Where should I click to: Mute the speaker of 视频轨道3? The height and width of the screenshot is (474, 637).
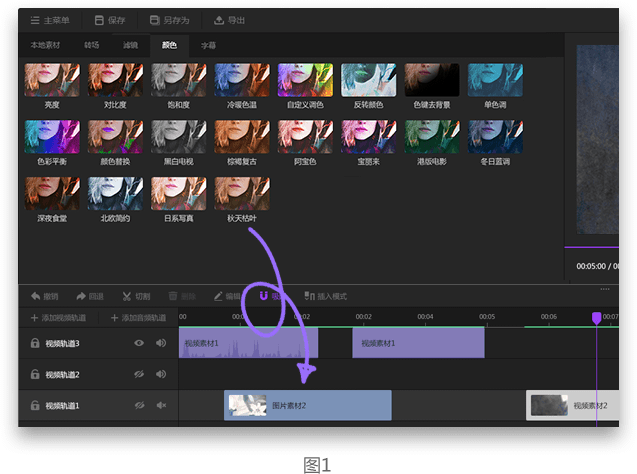coord(161,343)
